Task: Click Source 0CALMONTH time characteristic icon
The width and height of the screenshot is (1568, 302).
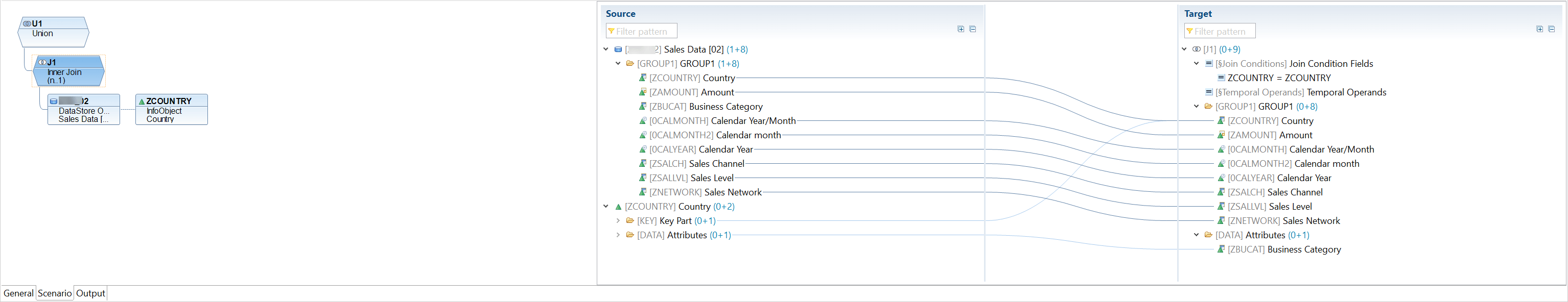Action: [642, 121]
